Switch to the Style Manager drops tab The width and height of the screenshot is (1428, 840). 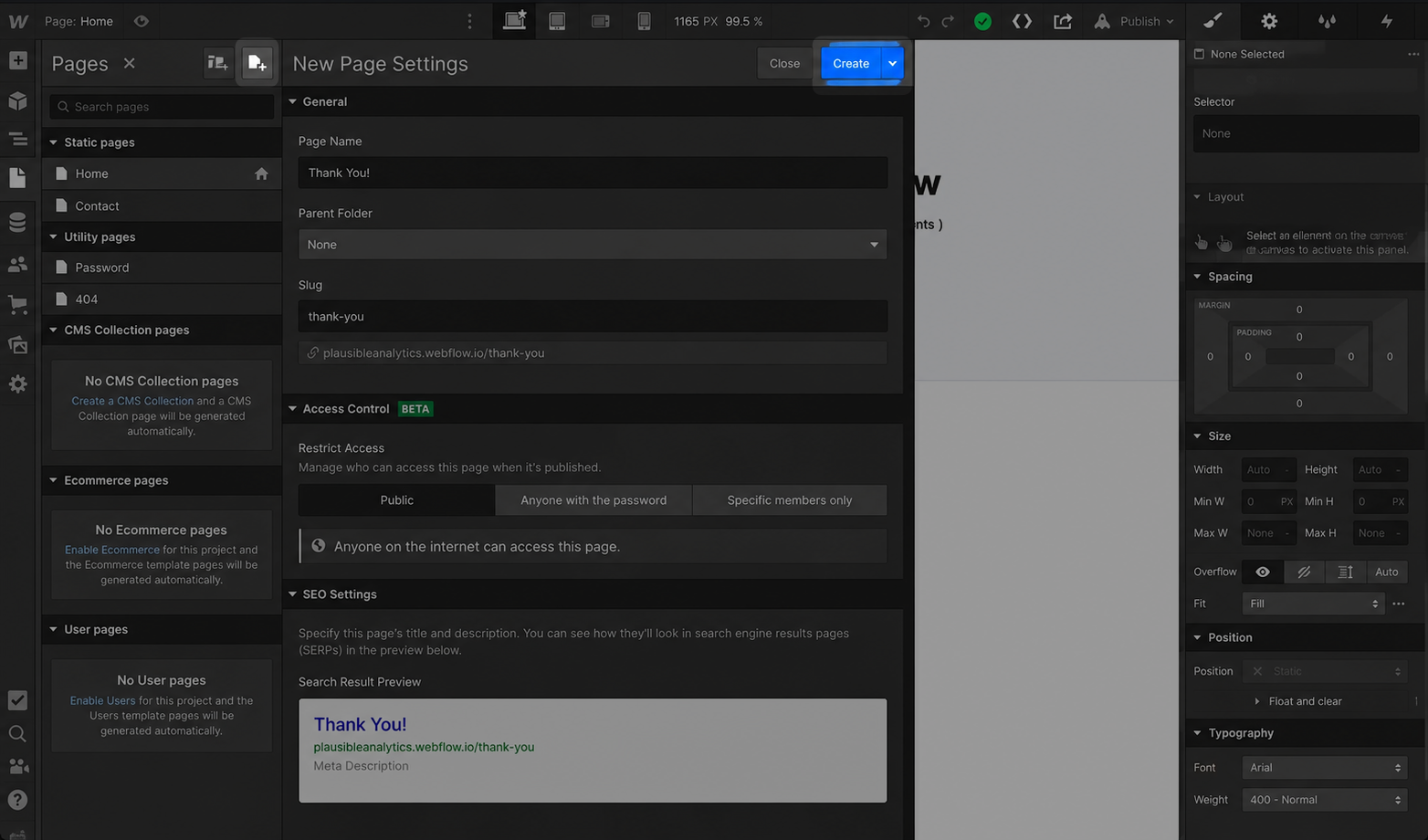[1327, 21]
